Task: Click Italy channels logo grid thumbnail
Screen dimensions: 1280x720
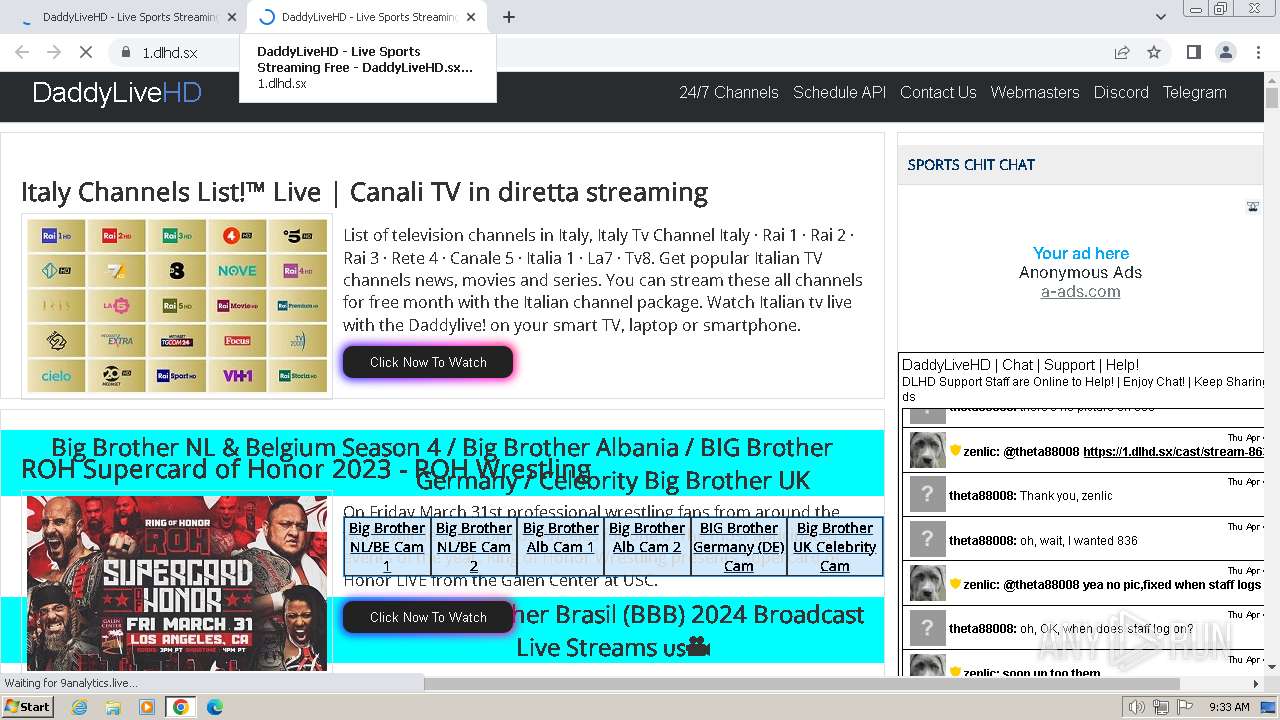Action: [x=177, y=306]
